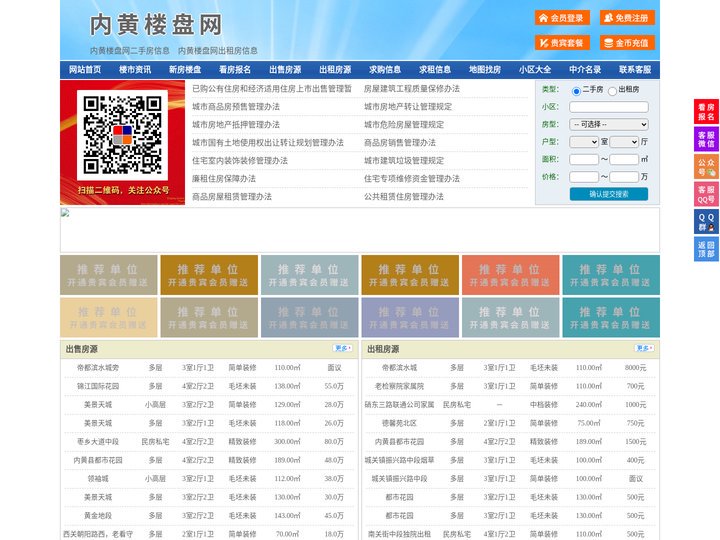Open the 公众号 floating sidebar icon
This screenshot has width=720, height=540.
706,167
